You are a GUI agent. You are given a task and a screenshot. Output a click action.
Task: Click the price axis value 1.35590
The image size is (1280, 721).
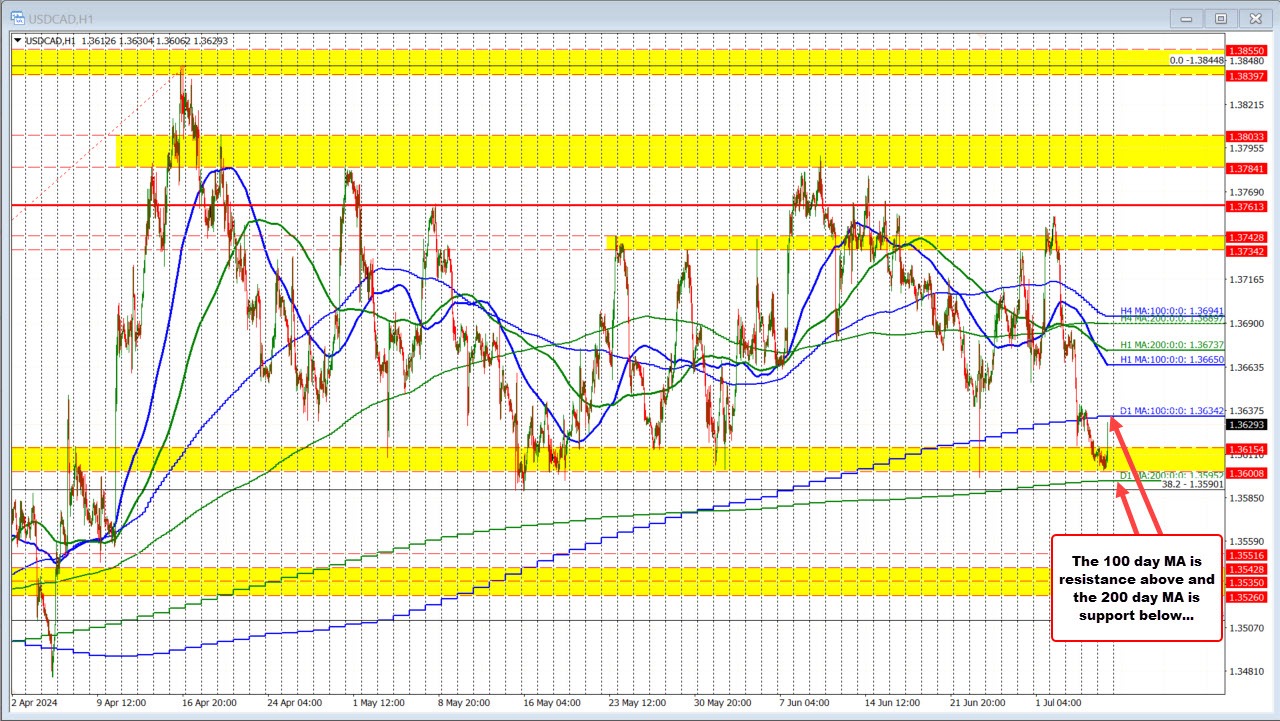(1247, 541)
